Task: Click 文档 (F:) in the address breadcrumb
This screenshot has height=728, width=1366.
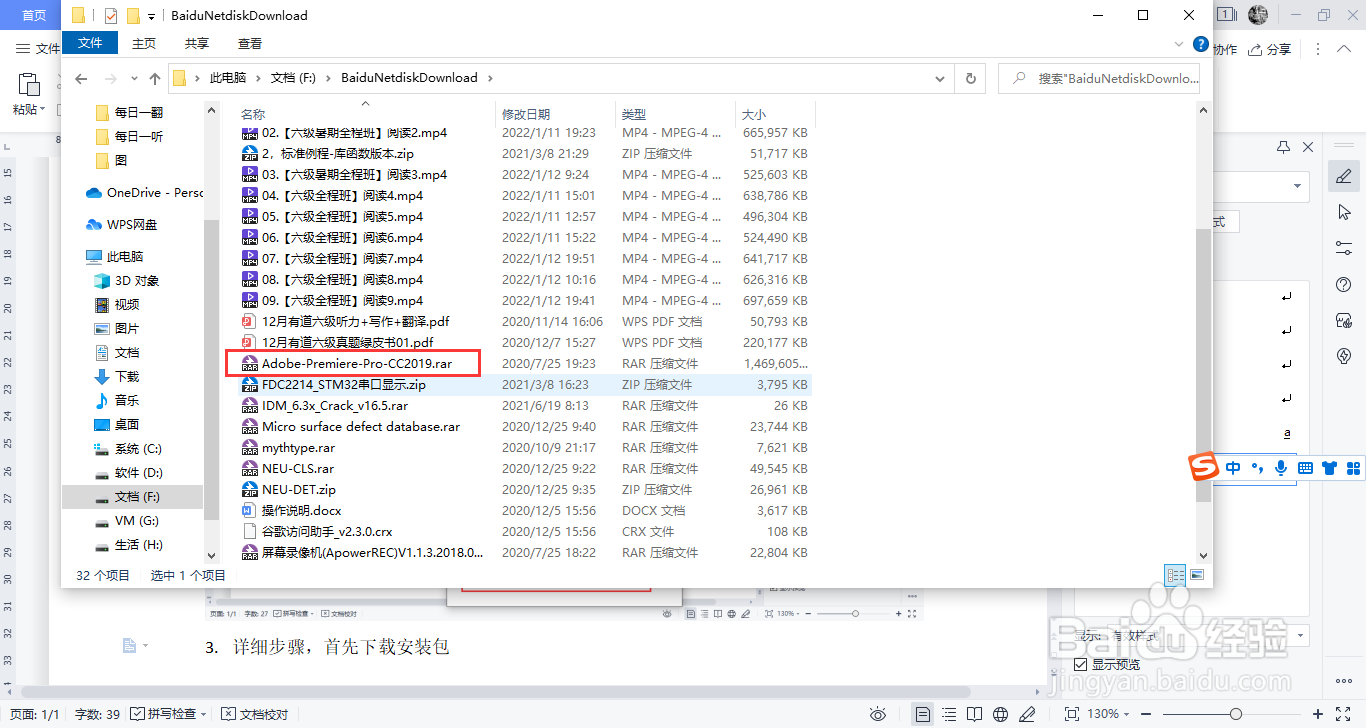Action: pyautogui.click(x=293, y=77)
